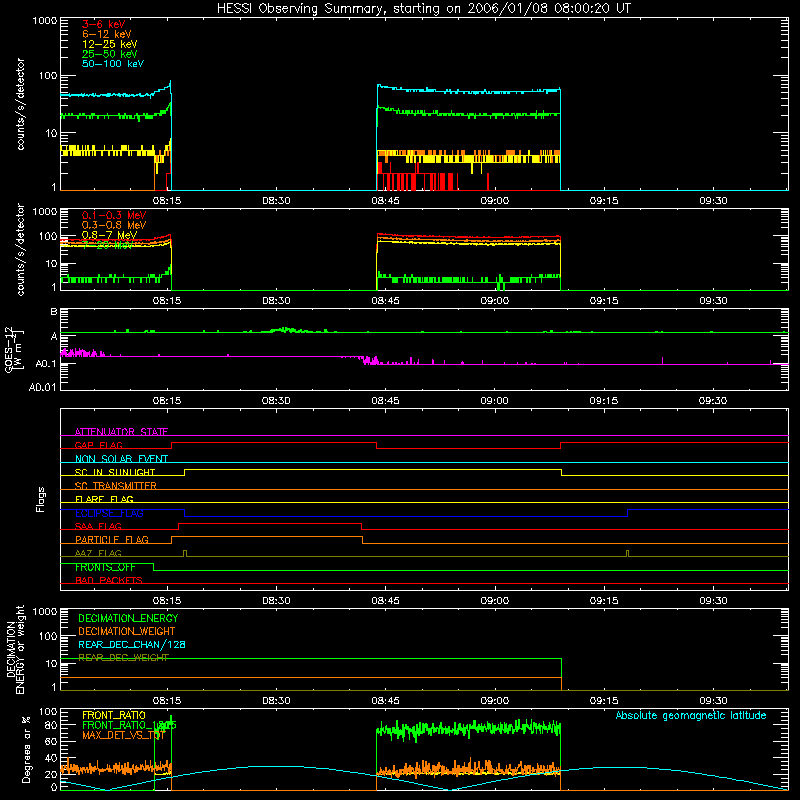The image size is (800, 800).
Task: Select the FRONTS_OFF flag label
Action: (x=105, y=567)
